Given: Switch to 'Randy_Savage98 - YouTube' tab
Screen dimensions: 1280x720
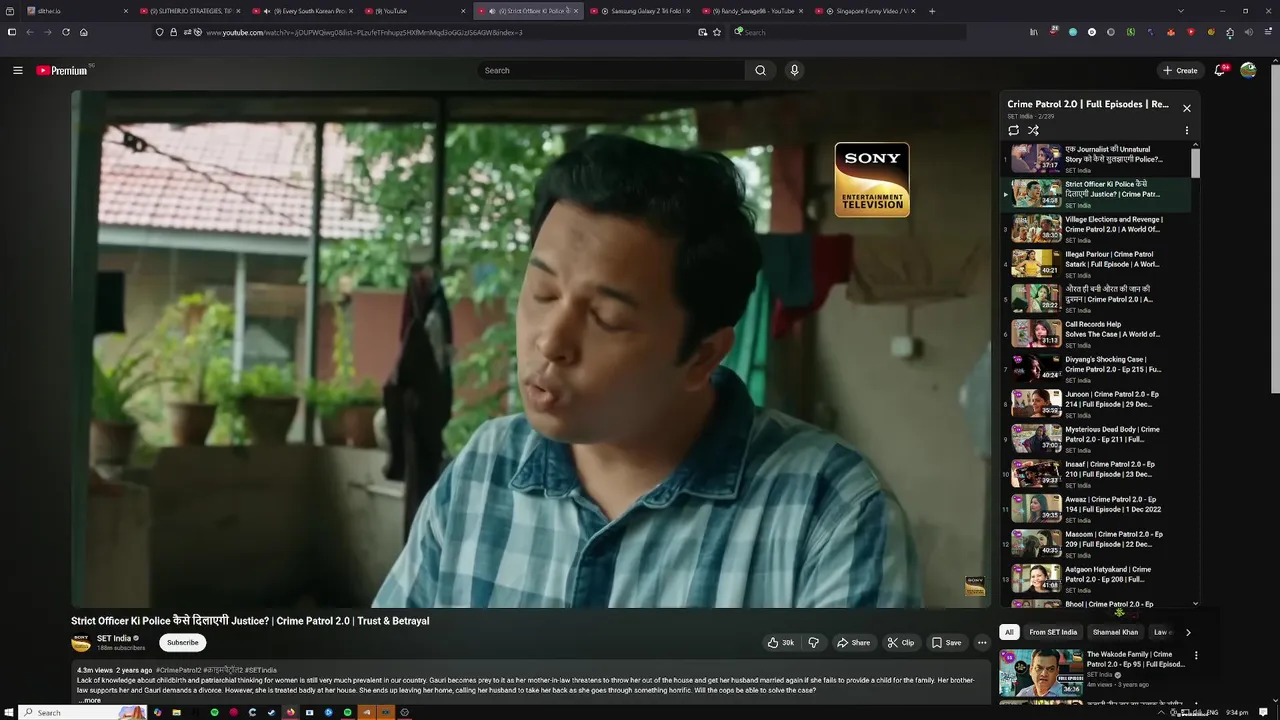Looking at the screenshot, I should point(752,11).
